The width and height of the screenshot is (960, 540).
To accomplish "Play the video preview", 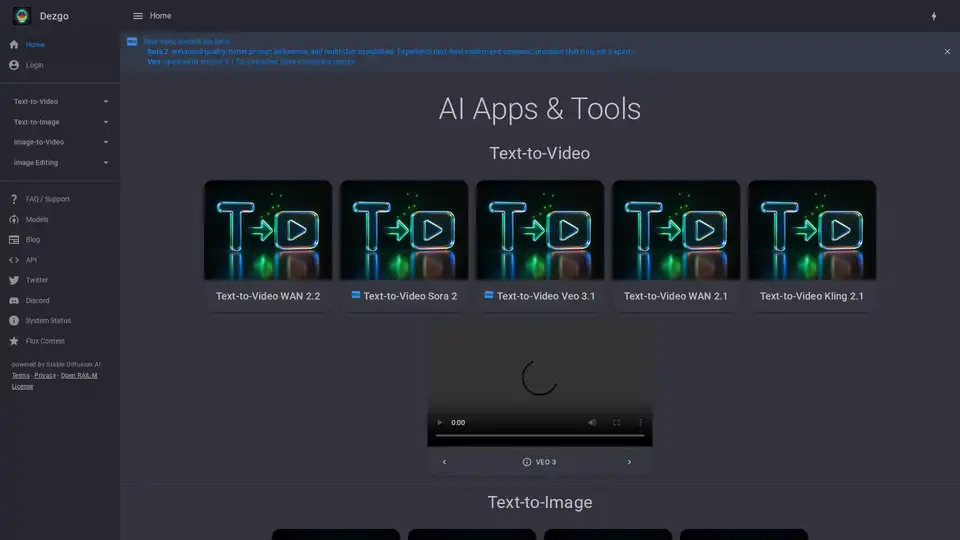I will click(439, 423).
